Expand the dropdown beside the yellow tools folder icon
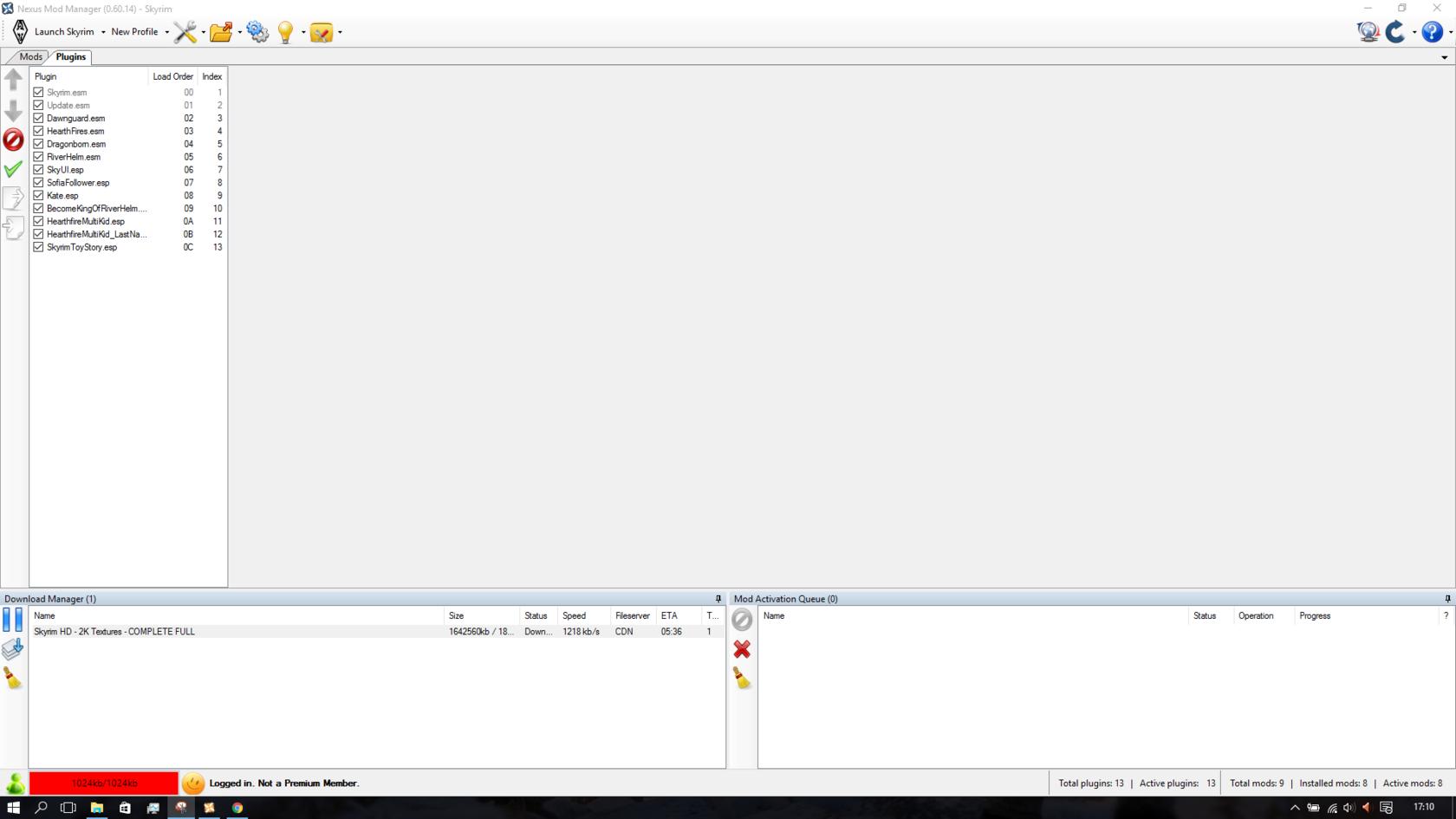 pyautogui.click(x=340, y=33)
